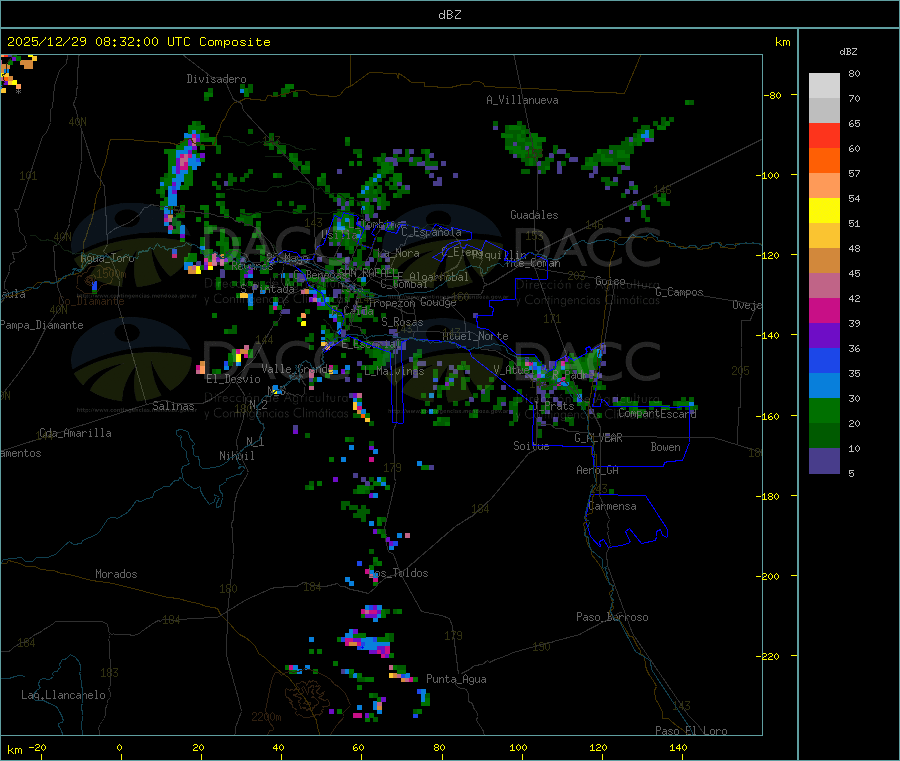Click the Salinas location label
The width and height of the screenshot is (900, 761).
173,406
